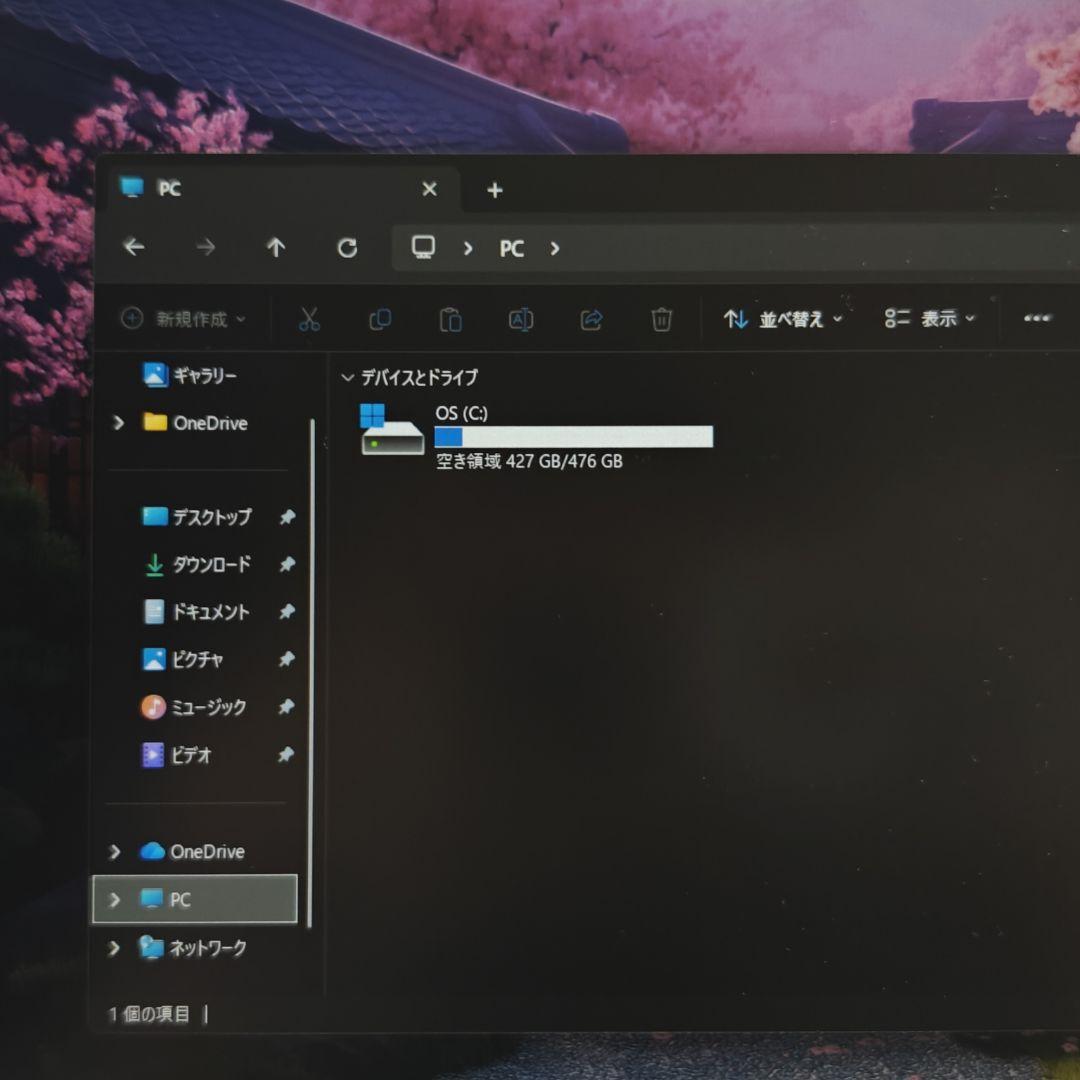Click the Delete trash can icon
The height and width of the screenshot is (1080, 1080).
click(x=661, y=319)
